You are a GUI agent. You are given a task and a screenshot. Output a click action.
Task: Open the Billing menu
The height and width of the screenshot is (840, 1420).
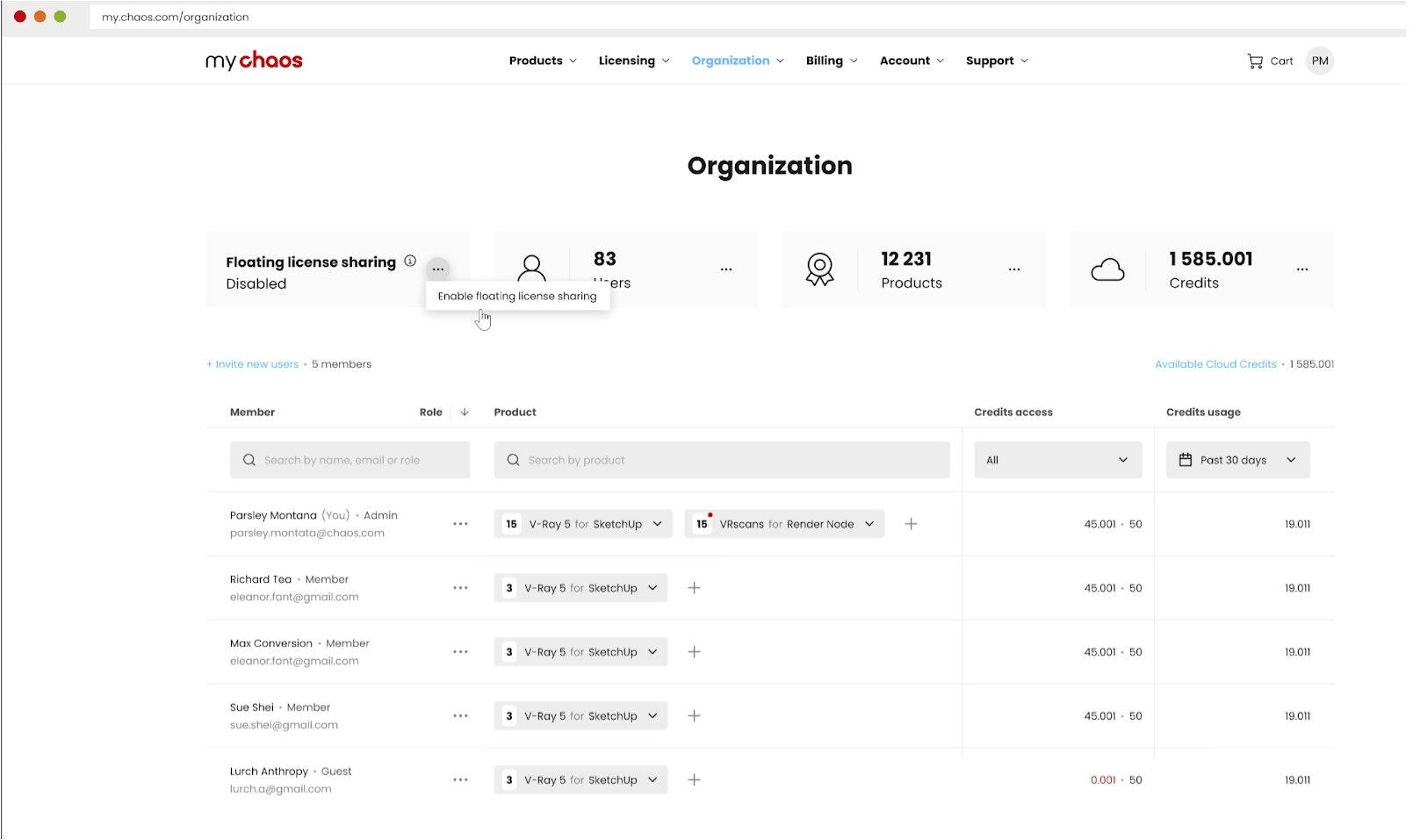coord(832,61)
